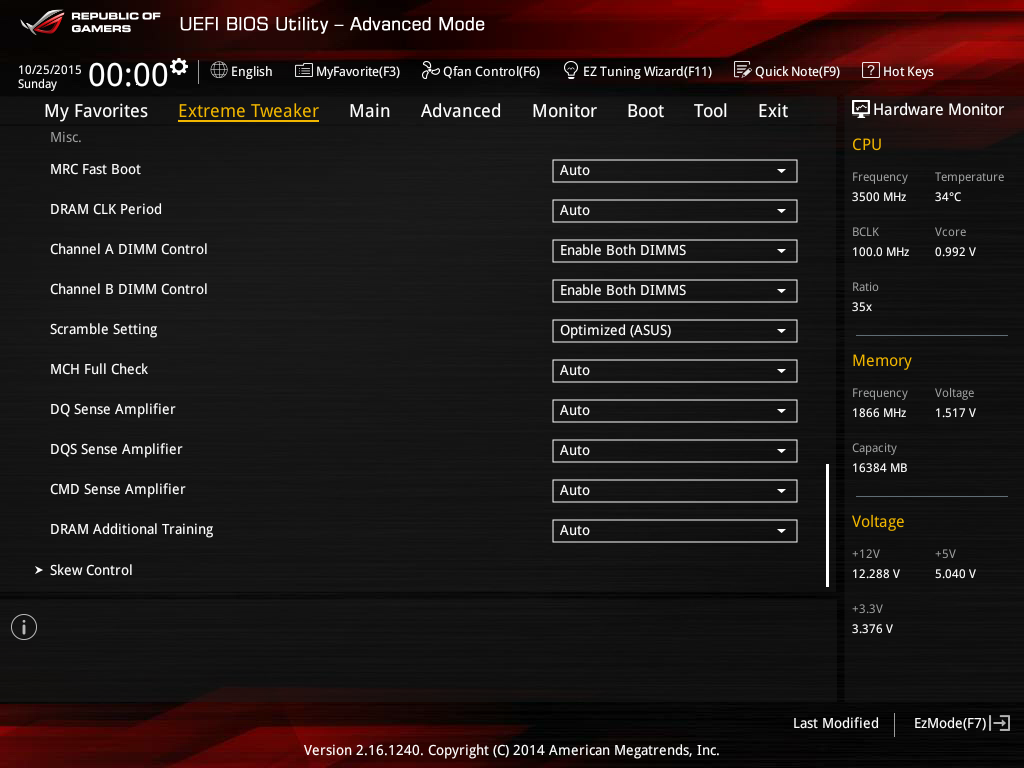Viewport: 1024px width, 768px height.
Task: Expand the Skew Control submenu
Action: 84,570
